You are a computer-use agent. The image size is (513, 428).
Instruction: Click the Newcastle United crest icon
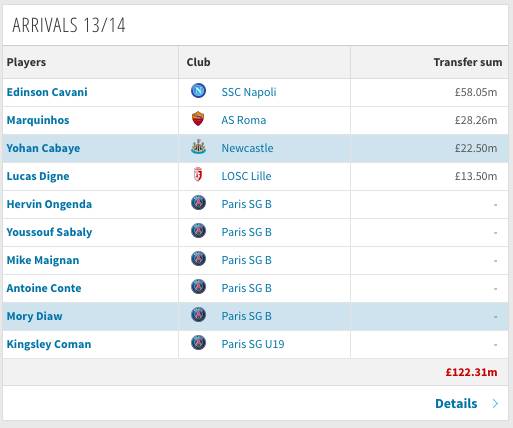[198, 147]
